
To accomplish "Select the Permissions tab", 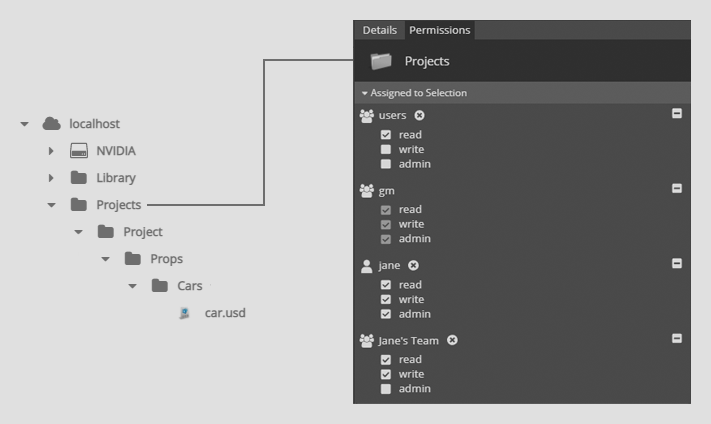I will click(439, 30).
